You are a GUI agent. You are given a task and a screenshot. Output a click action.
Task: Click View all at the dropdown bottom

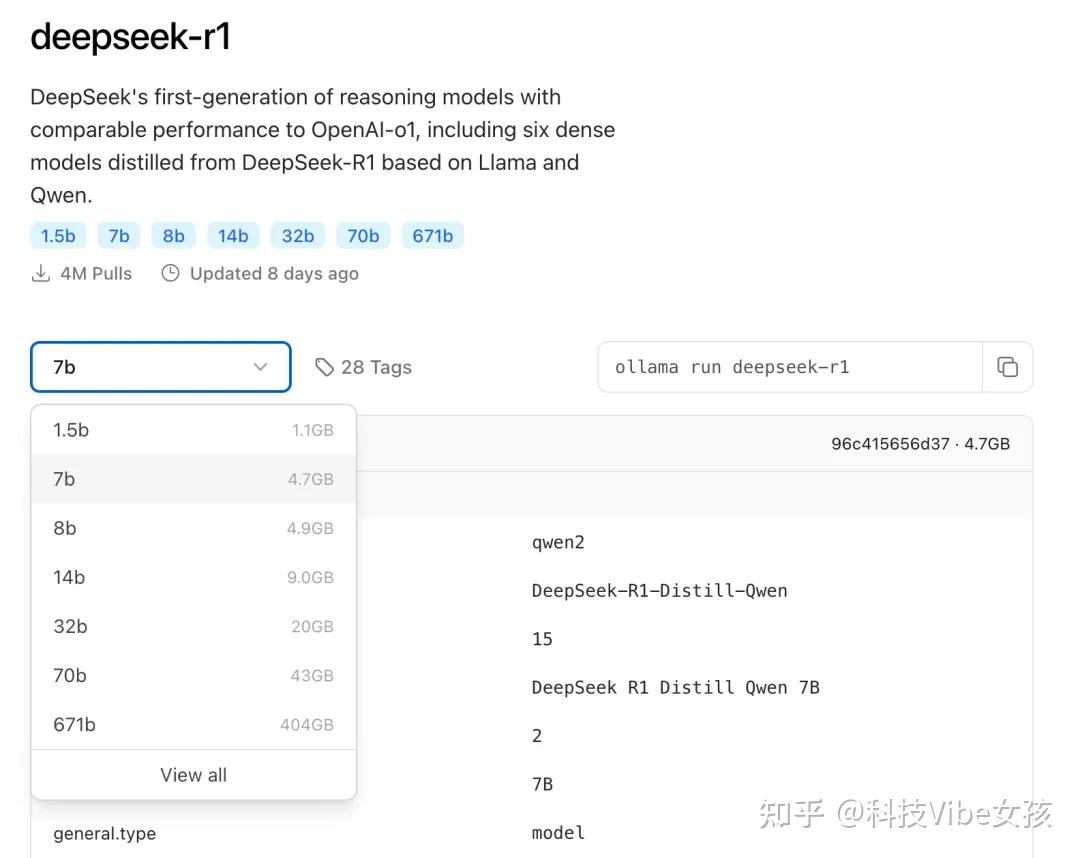pyautogui.click(x=192, y=774)
